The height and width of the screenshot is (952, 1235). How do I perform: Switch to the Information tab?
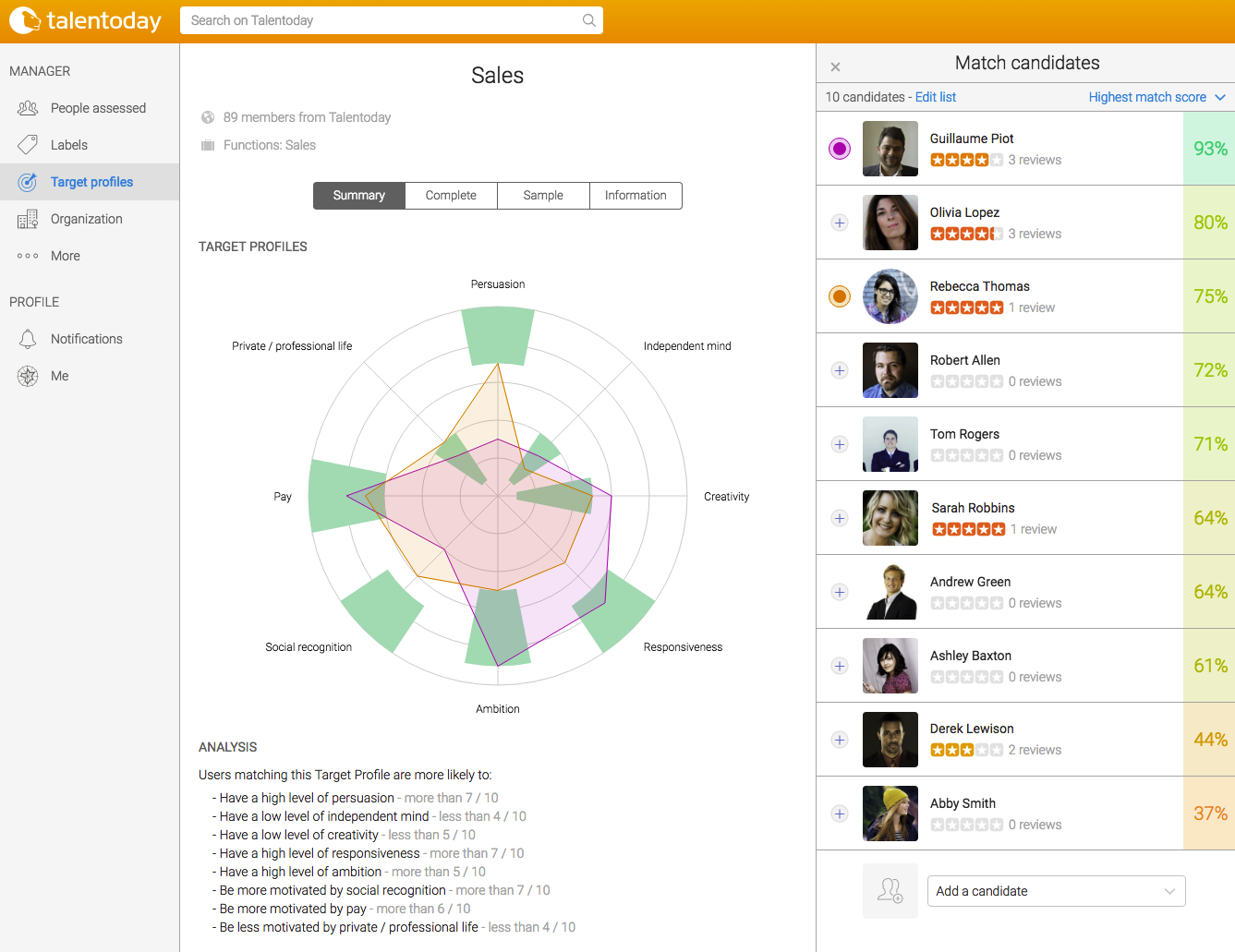(636, 196)
